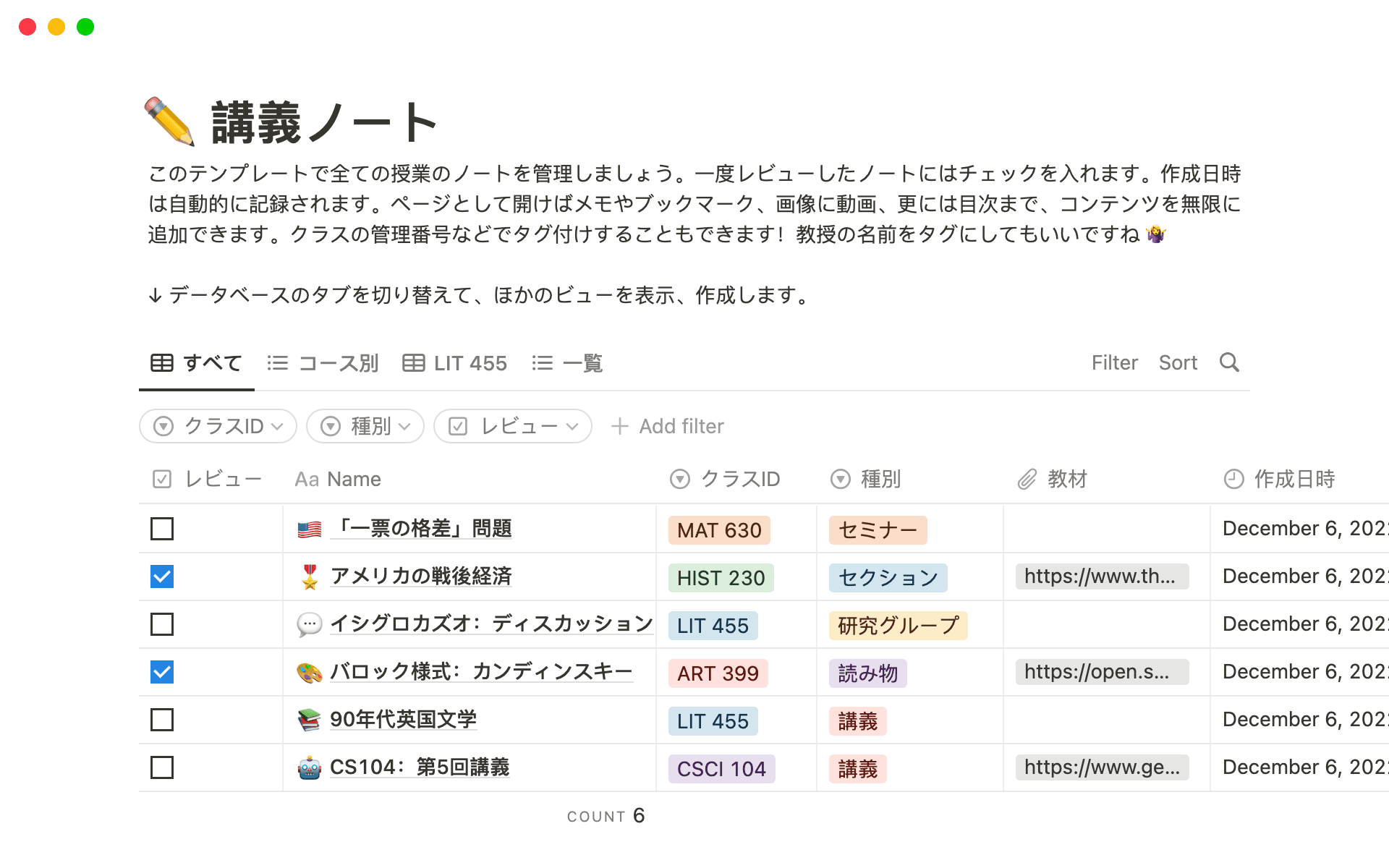This screenshot has width=1389, height=868.
Task: Check the レビュー checkbox for 90年代英国文学
Action: (x=161, y=720)
